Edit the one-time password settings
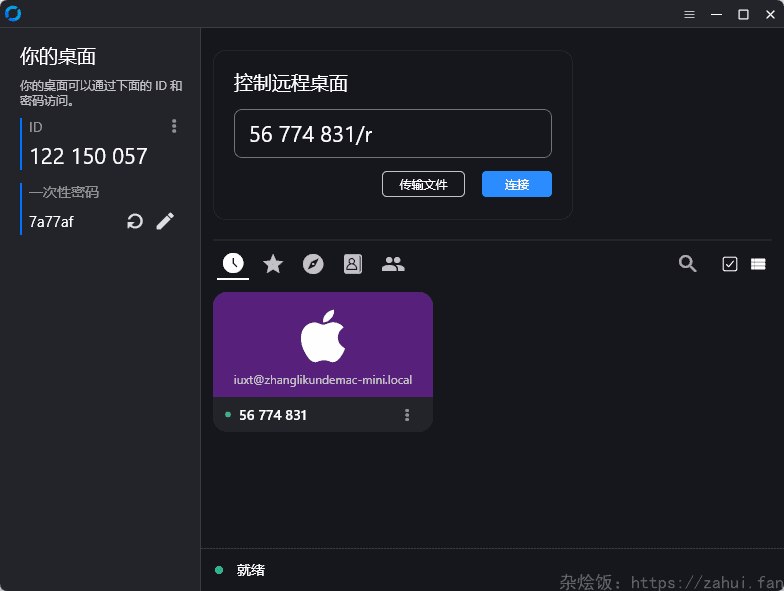 pos(165,221)
